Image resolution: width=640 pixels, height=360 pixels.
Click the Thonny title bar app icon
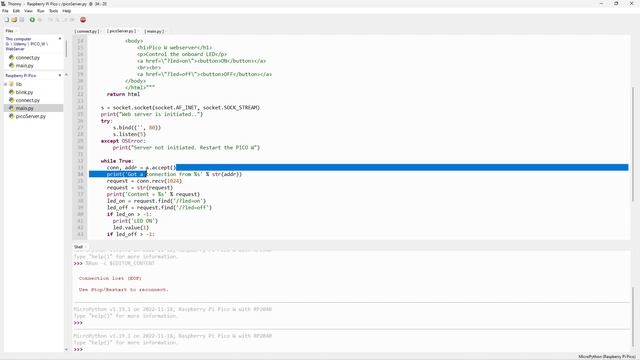point(3,4)
